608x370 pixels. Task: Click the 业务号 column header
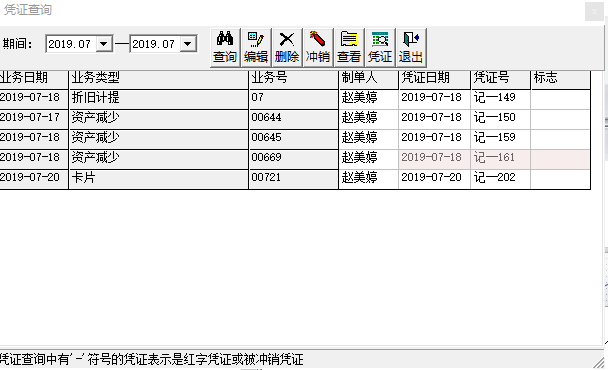294,79
